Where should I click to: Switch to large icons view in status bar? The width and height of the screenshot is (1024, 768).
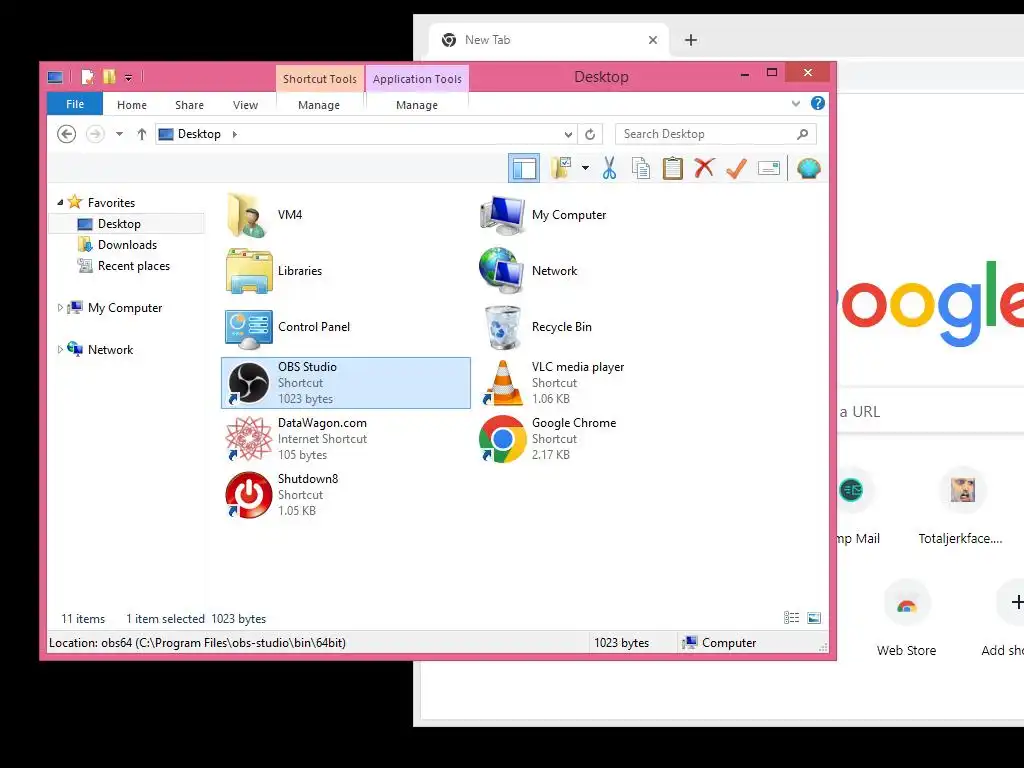(x=814, y=618)
